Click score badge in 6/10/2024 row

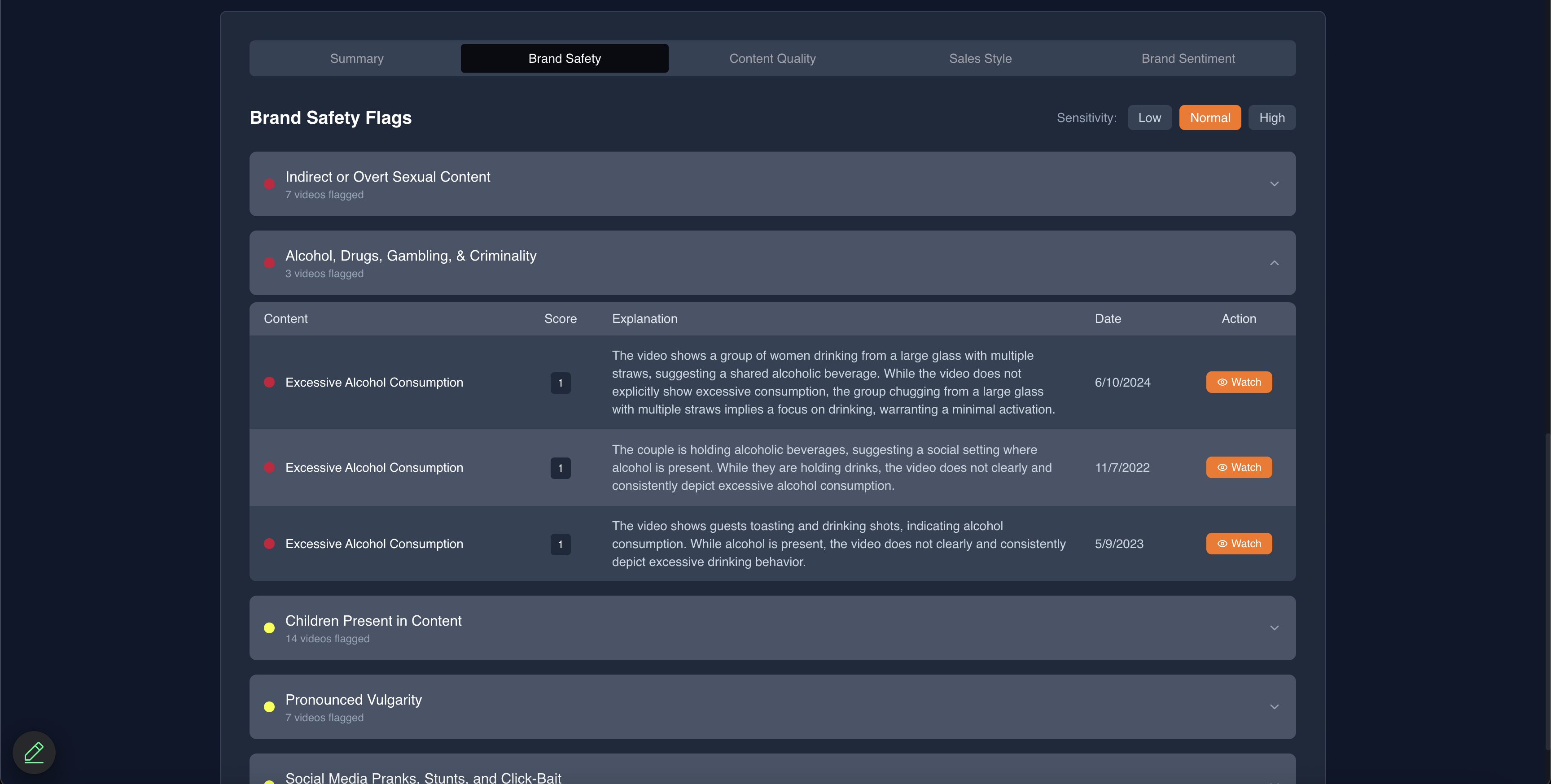coord(560,383)
